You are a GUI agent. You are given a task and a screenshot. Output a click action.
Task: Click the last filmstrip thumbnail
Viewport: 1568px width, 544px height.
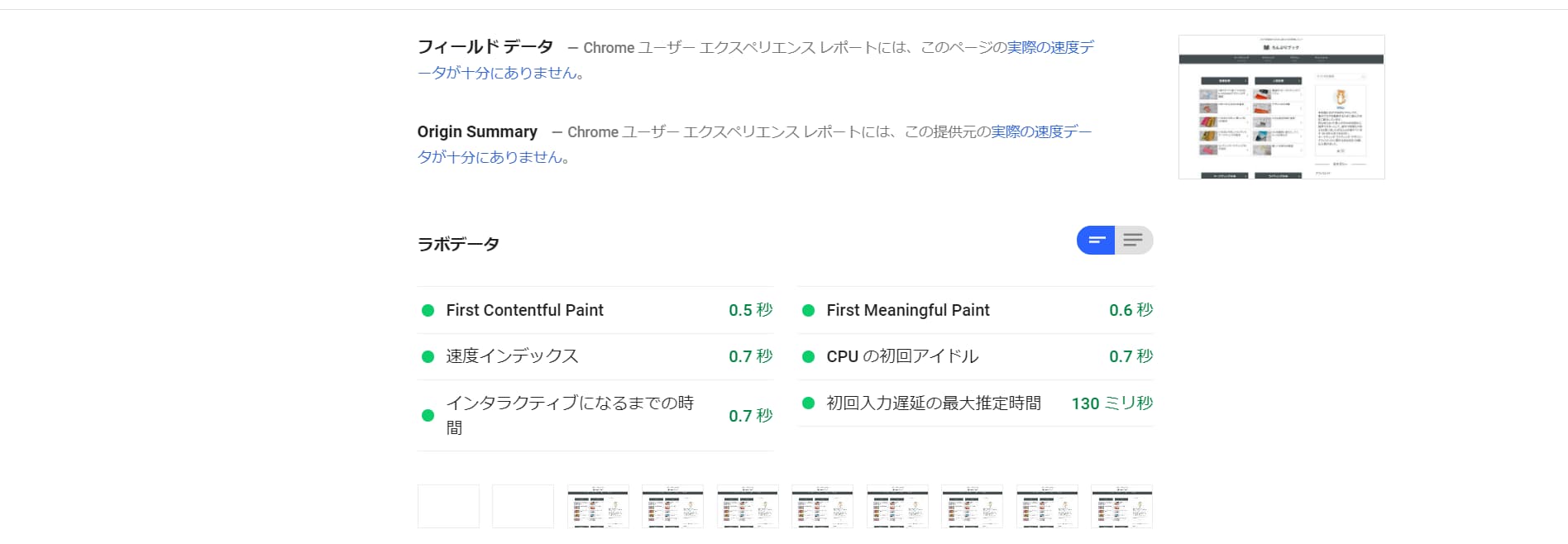[1121, 506]
